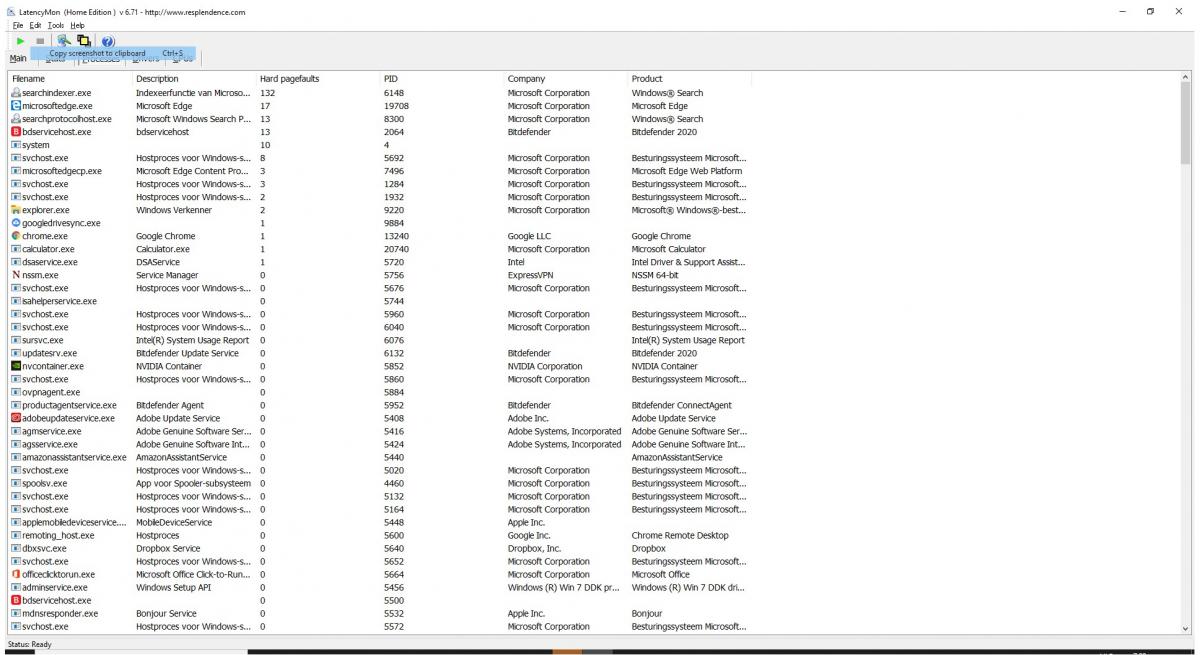The image size is (1200, 655).
Task: Click the vertical scrollbar thumb of the list
Action: (x=1186, y=124)
